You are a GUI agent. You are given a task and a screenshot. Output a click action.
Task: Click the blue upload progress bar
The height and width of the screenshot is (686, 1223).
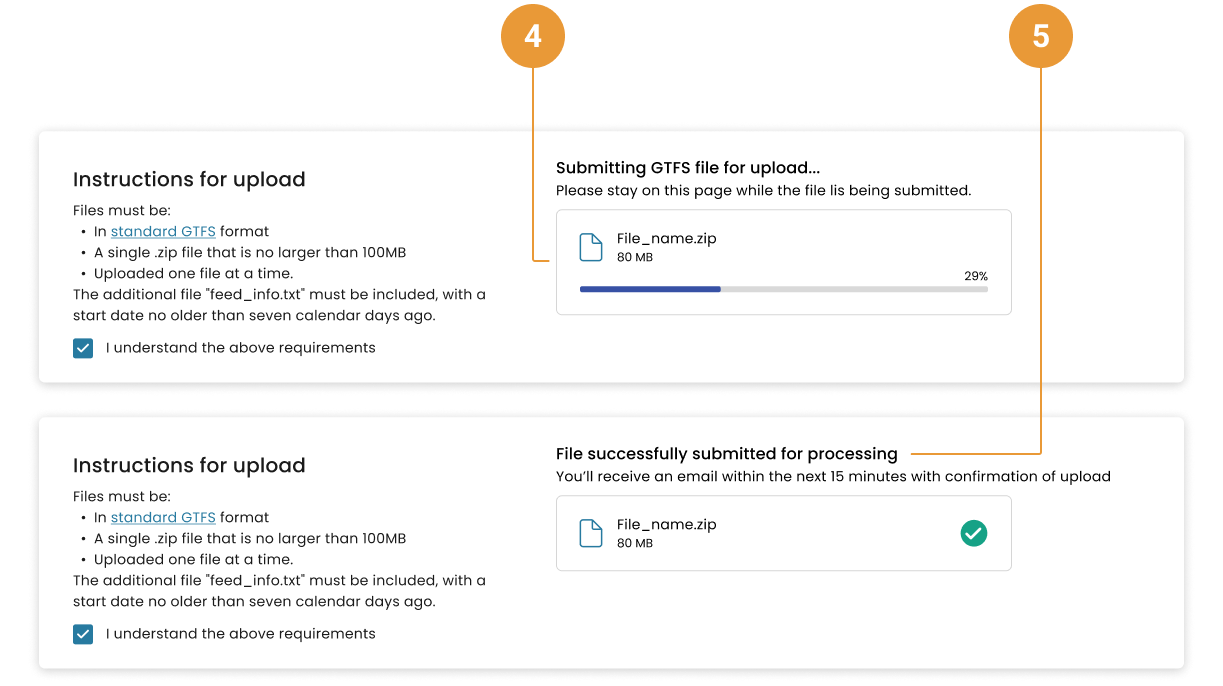650,289
